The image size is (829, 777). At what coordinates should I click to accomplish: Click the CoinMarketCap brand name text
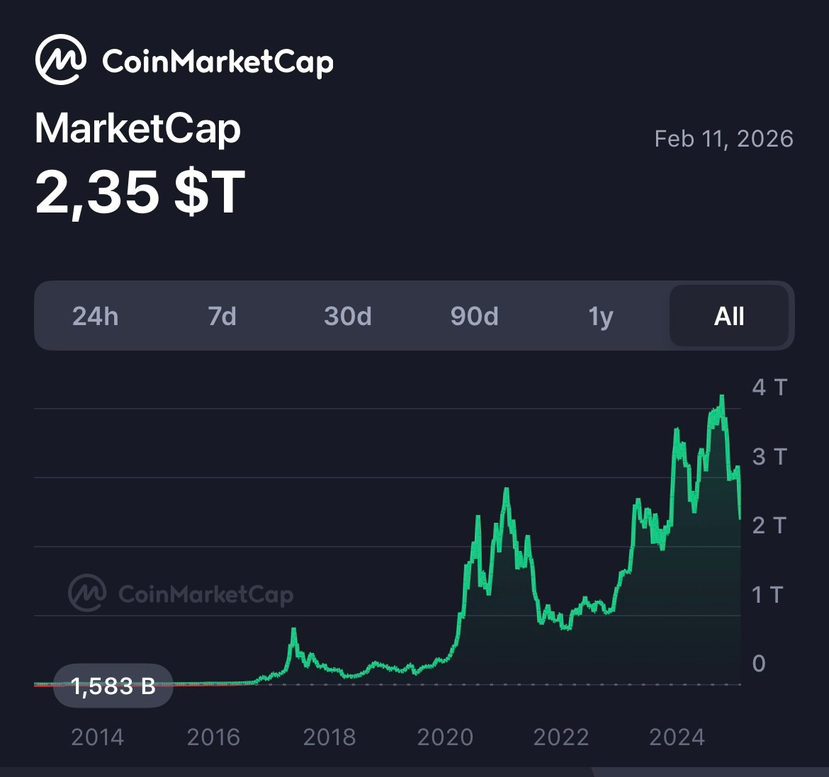point(218,62)
